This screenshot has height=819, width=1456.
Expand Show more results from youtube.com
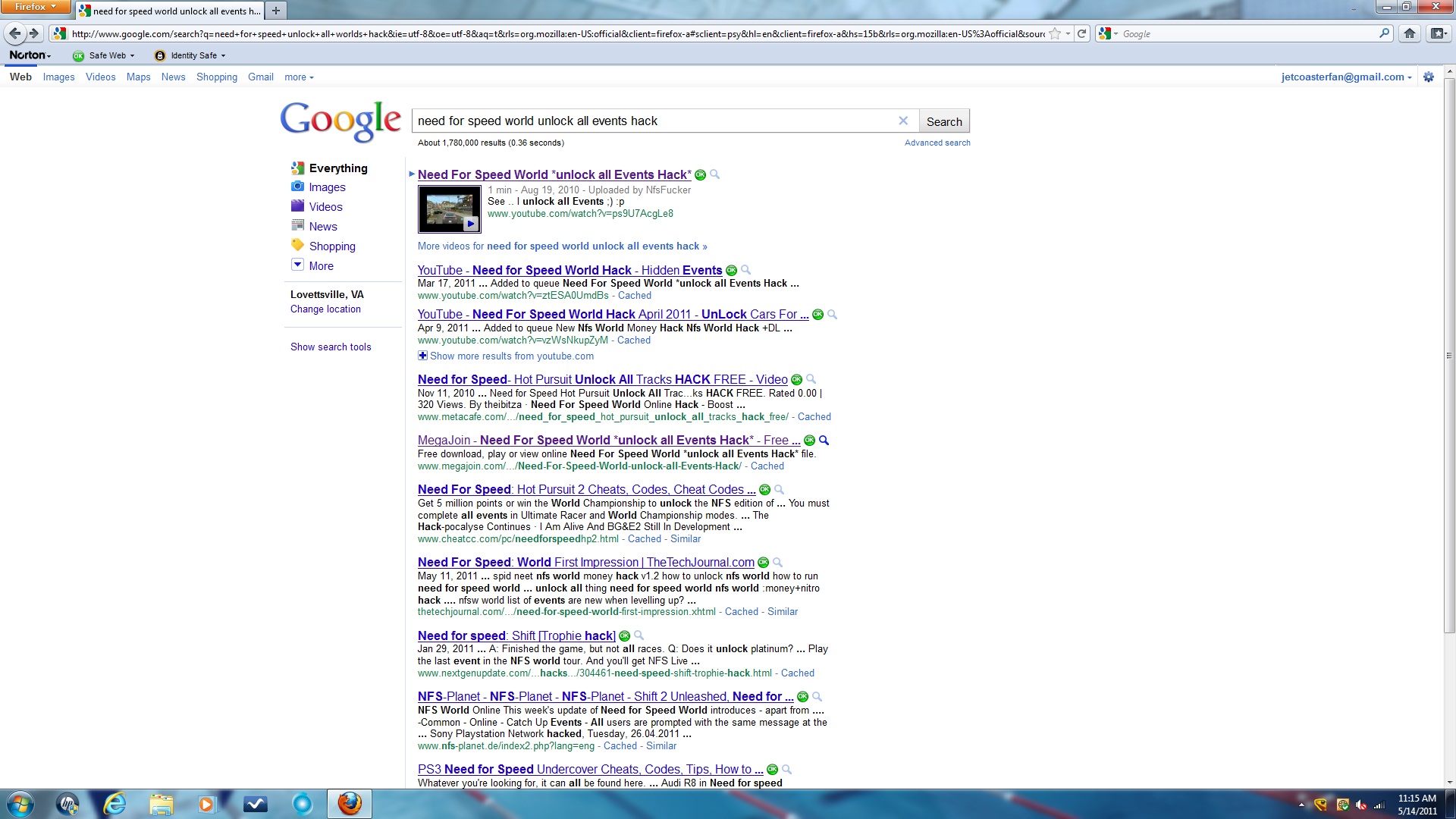point(506,356)
